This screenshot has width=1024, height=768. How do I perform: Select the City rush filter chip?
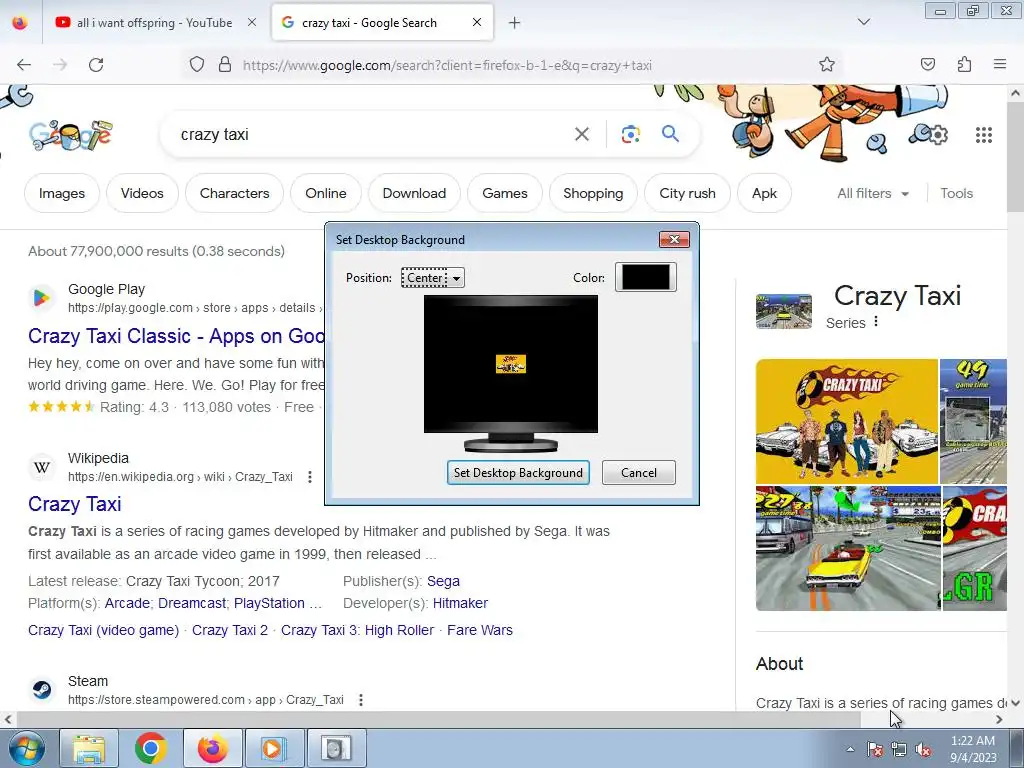687,193
